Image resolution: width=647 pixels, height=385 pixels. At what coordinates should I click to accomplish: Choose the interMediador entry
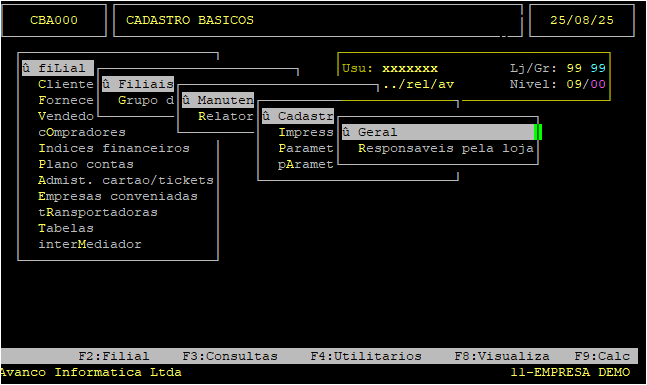click(90, 244)
